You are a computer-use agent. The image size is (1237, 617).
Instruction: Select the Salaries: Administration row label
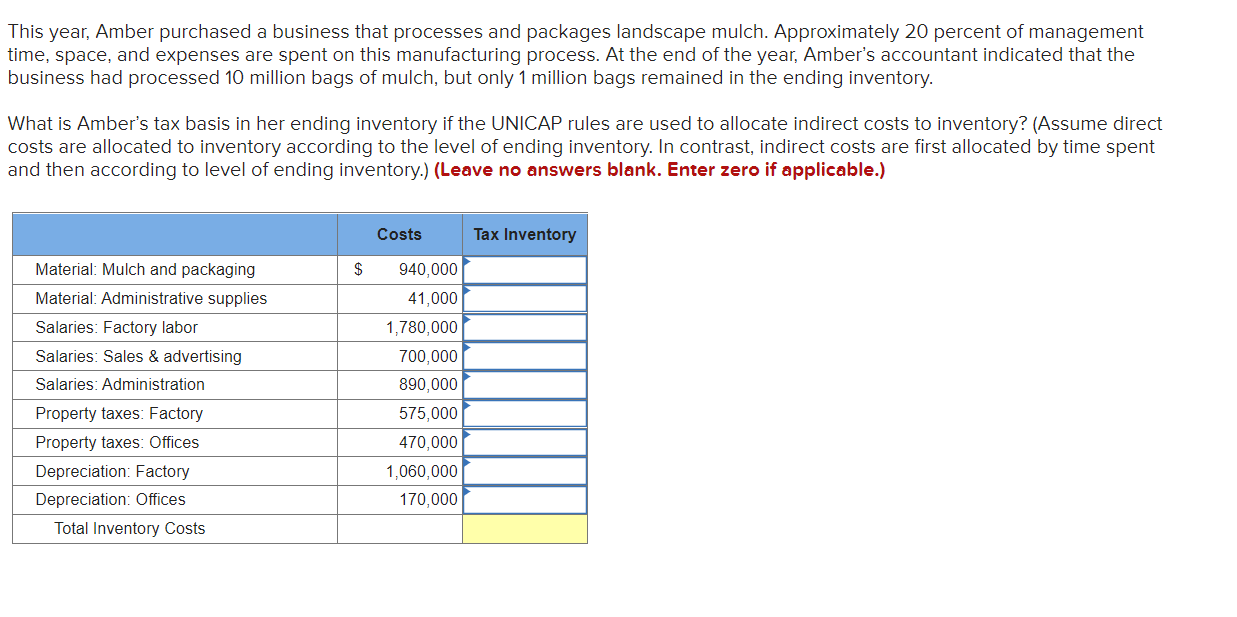click(120, 384)
